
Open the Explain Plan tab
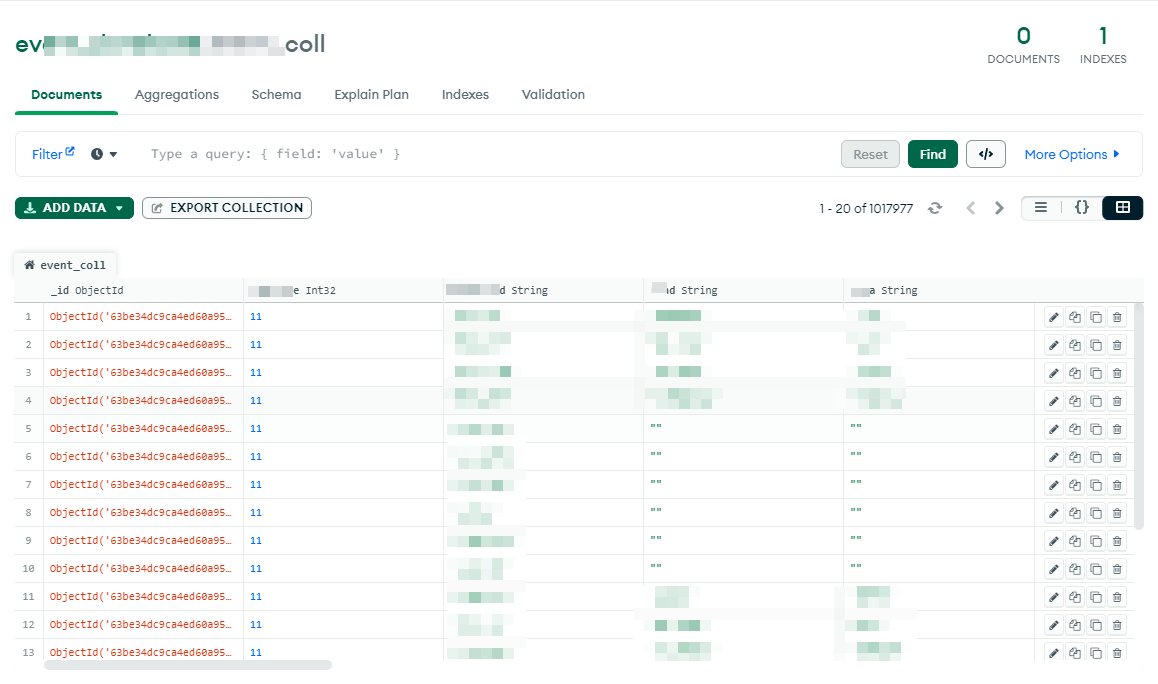371,95
